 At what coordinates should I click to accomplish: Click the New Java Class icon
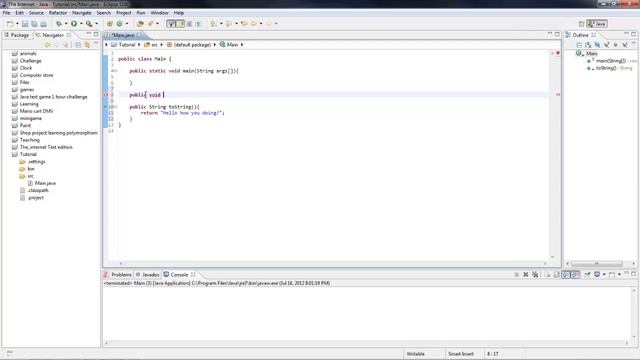(x=119, y=24)
